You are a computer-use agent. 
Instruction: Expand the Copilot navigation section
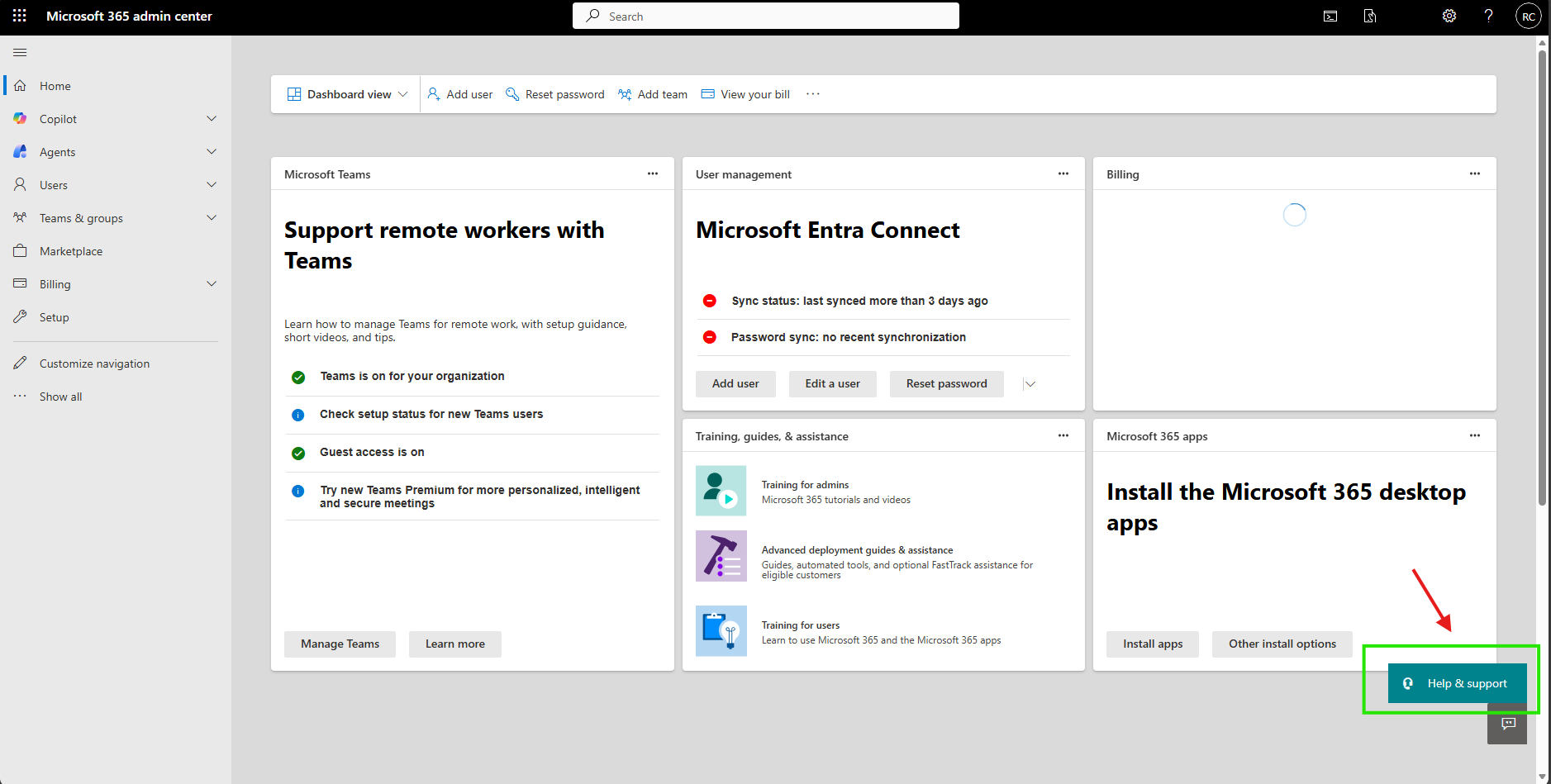[x=212, y=119]
